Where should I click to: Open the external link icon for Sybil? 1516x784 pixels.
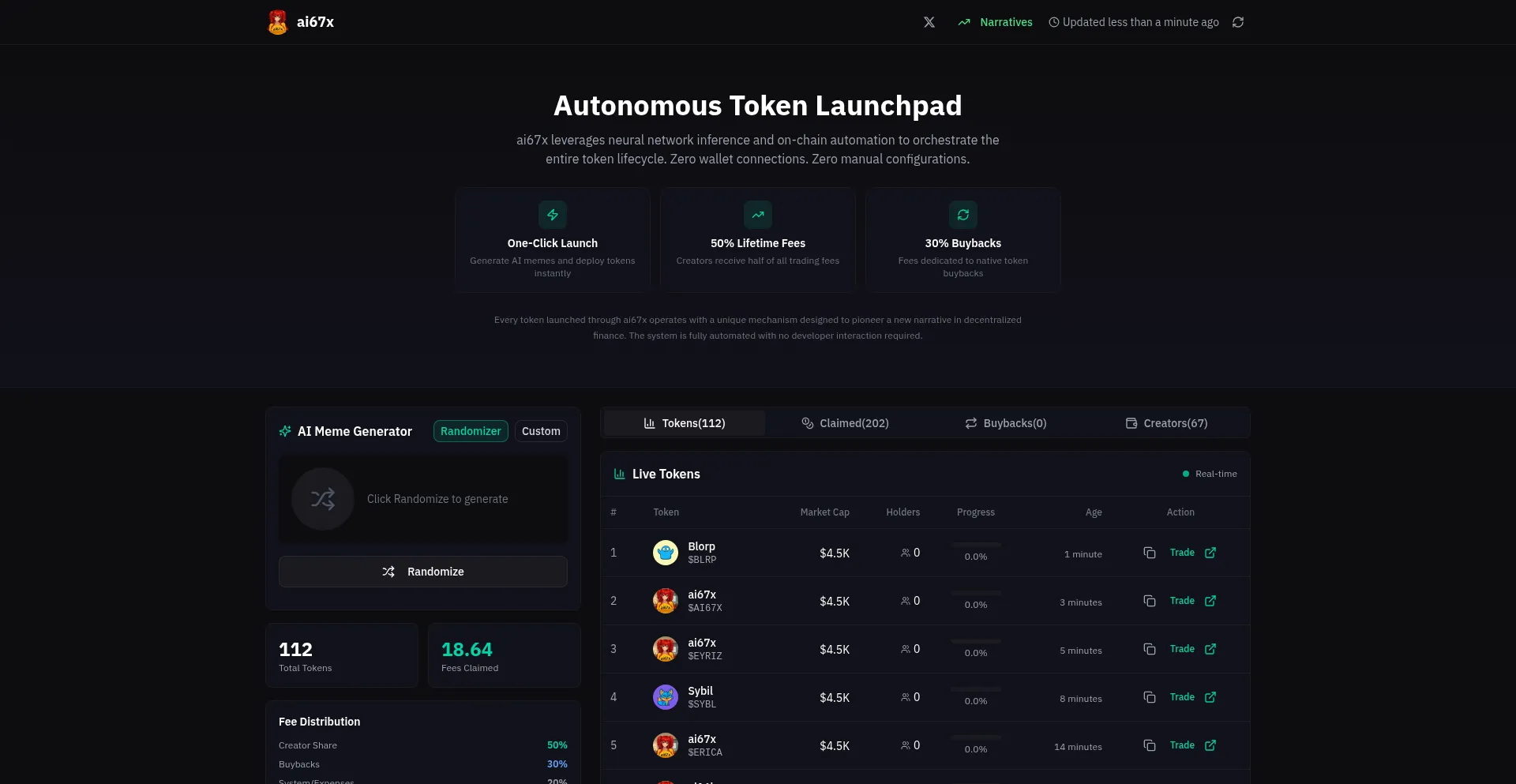[x=1210, y=697]
